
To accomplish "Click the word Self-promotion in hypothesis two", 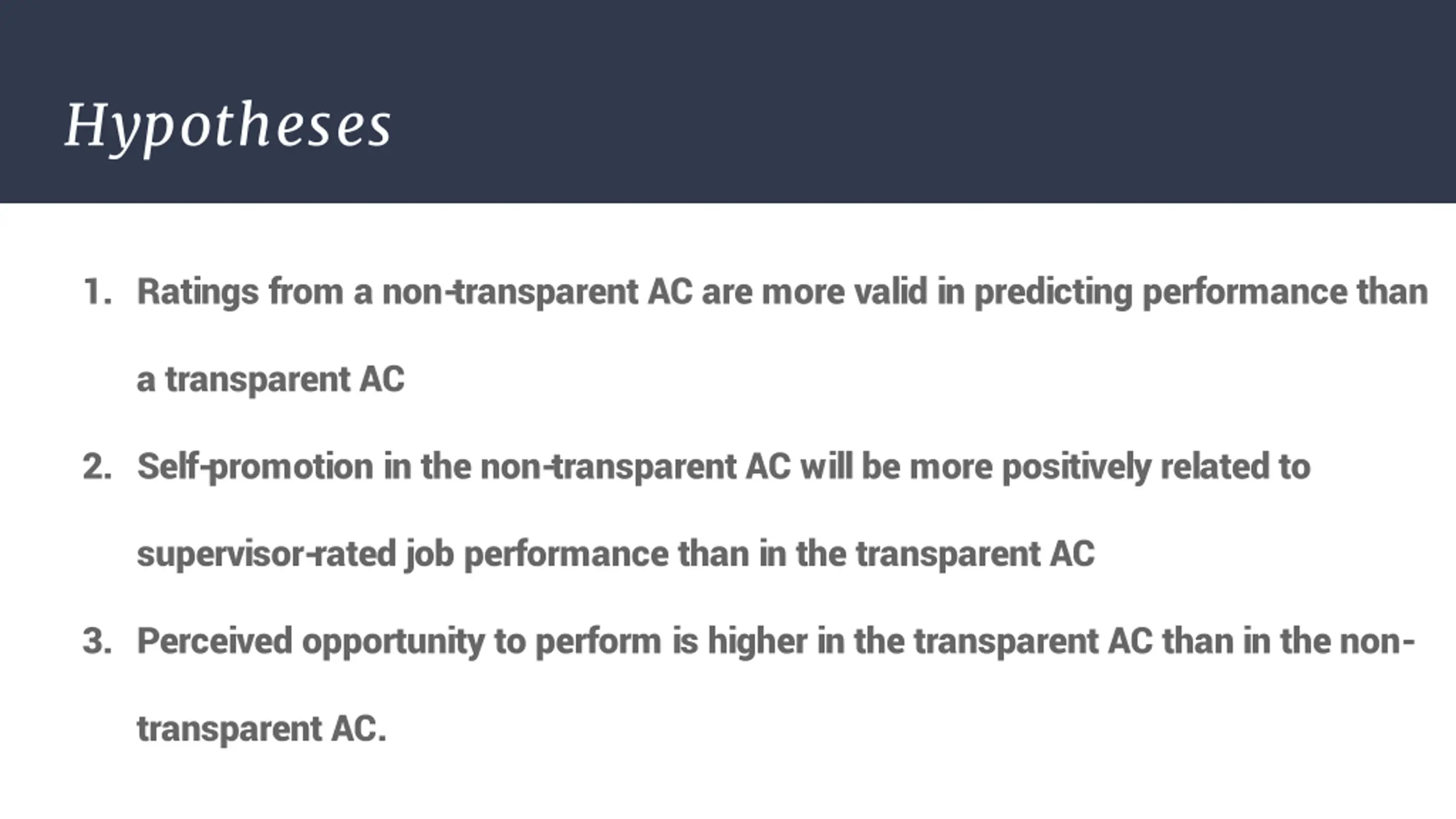I will coord(255,468).
